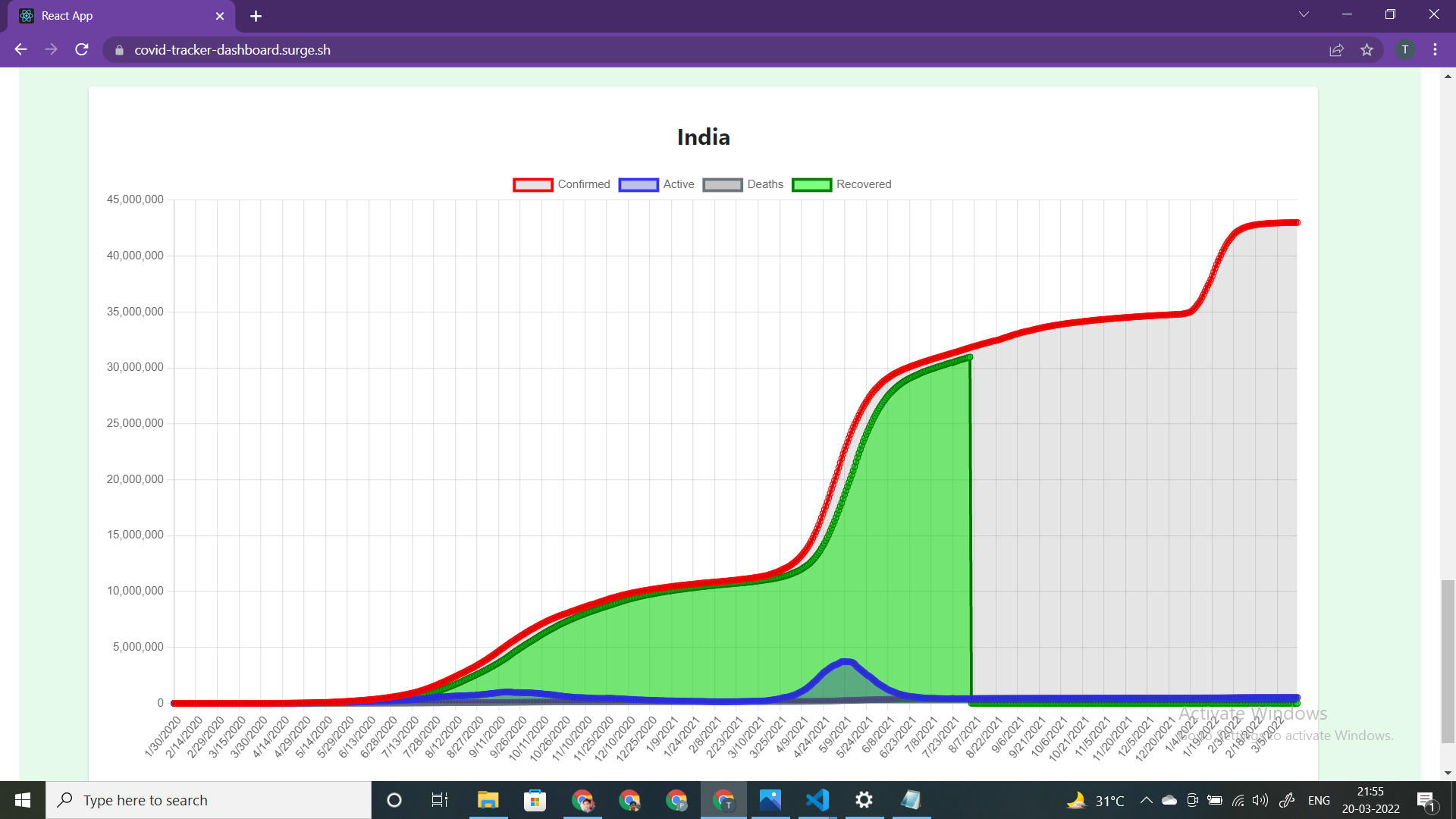Reload the covid tracker dashboard page
This screenshot has width=1456, height=819.
click(81, 49)
